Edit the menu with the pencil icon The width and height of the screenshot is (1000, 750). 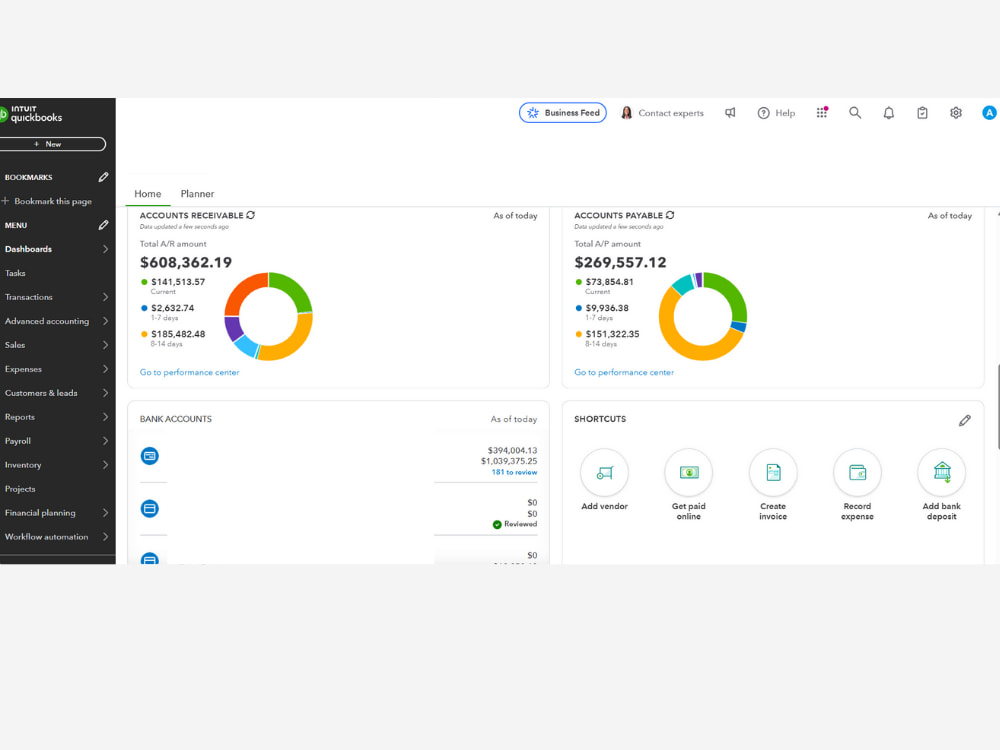(103, 225)
